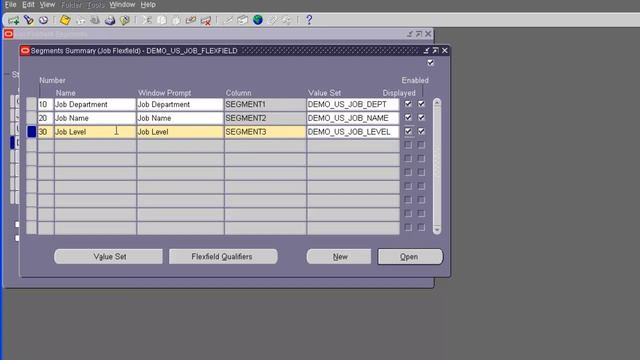The image size is (640, 360).
Task: Click the Name field 'Job Department'
Action: [95, 104]
